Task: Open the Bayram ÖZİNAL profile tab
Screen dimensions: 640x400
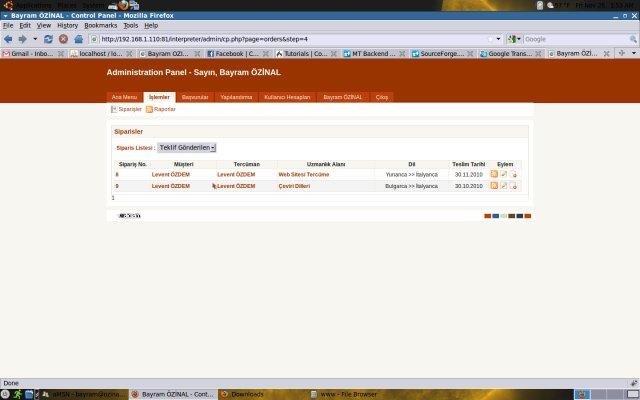Action: (342, 97)
